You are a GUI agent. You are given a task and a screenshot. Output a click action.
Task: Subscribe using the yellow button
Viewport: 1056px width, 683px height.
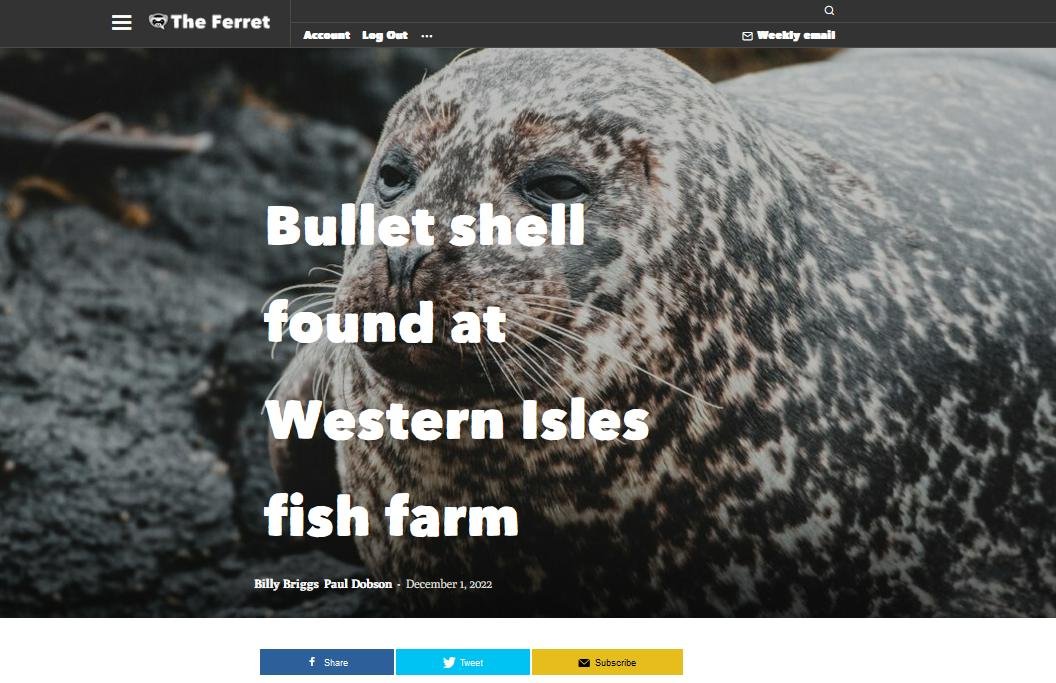(x=607, y=662)
